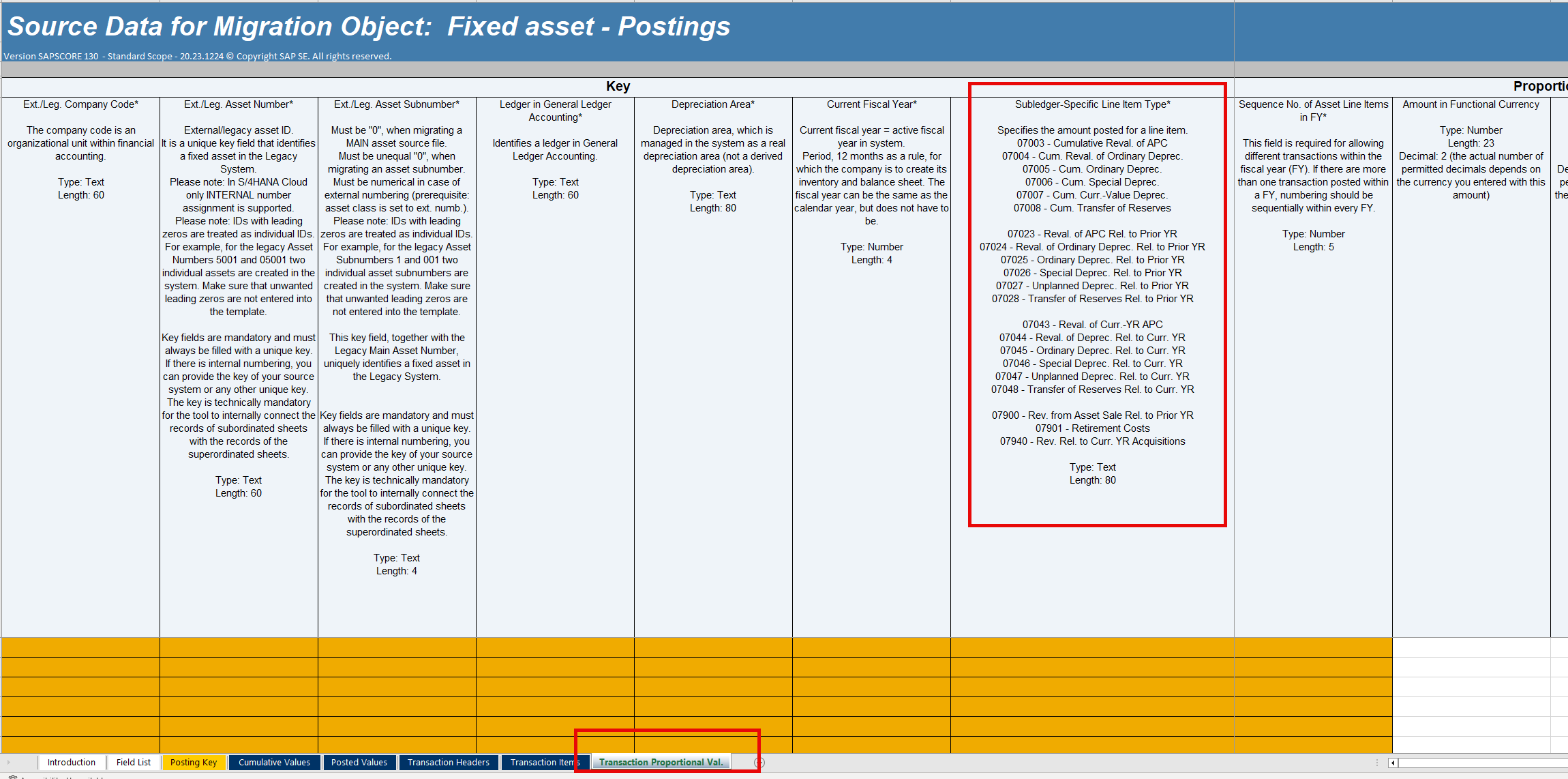Screen dimensions: 1568x779
Task: Select the Current Fiscal Year* header cell
Action: click(x=871, y=367)
